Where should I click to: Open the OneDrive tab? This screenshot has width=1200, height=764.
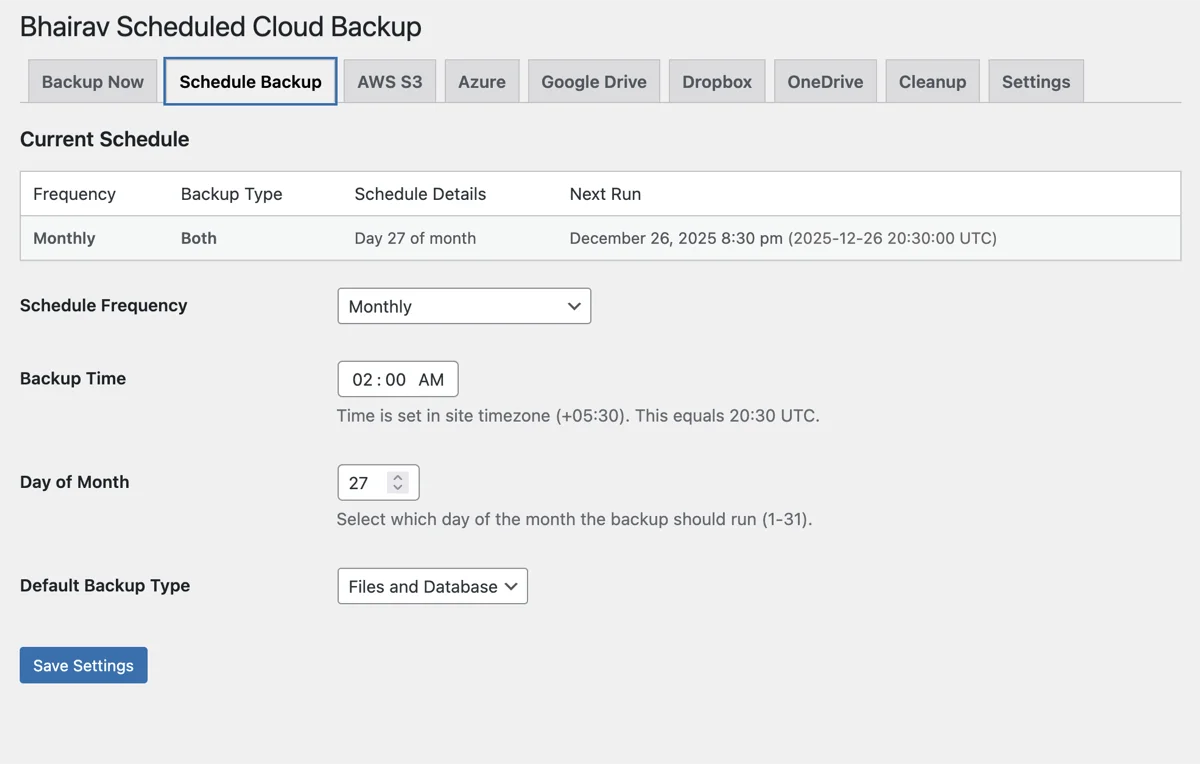(825, 81)
